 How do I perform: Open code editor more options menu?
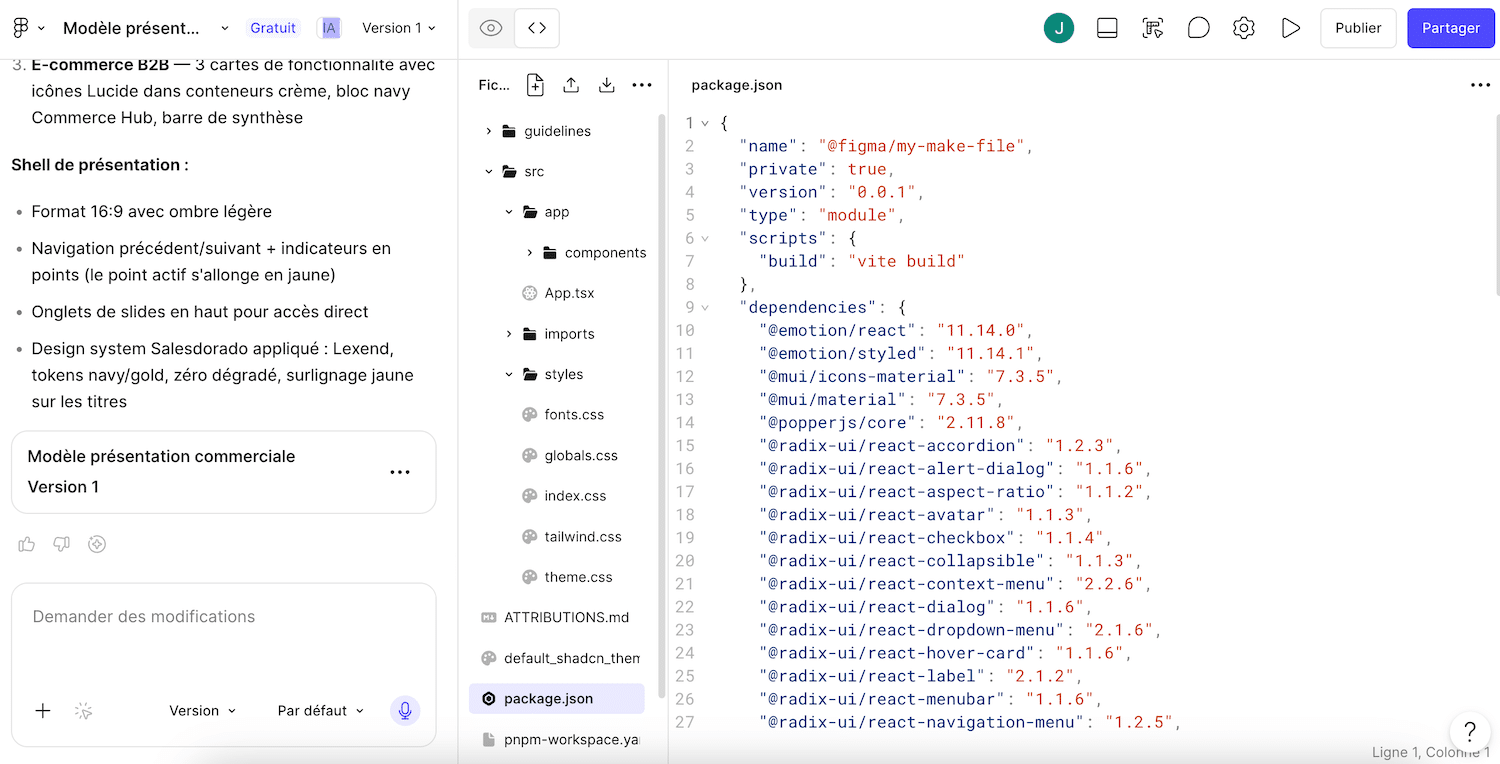(1480, 85)
